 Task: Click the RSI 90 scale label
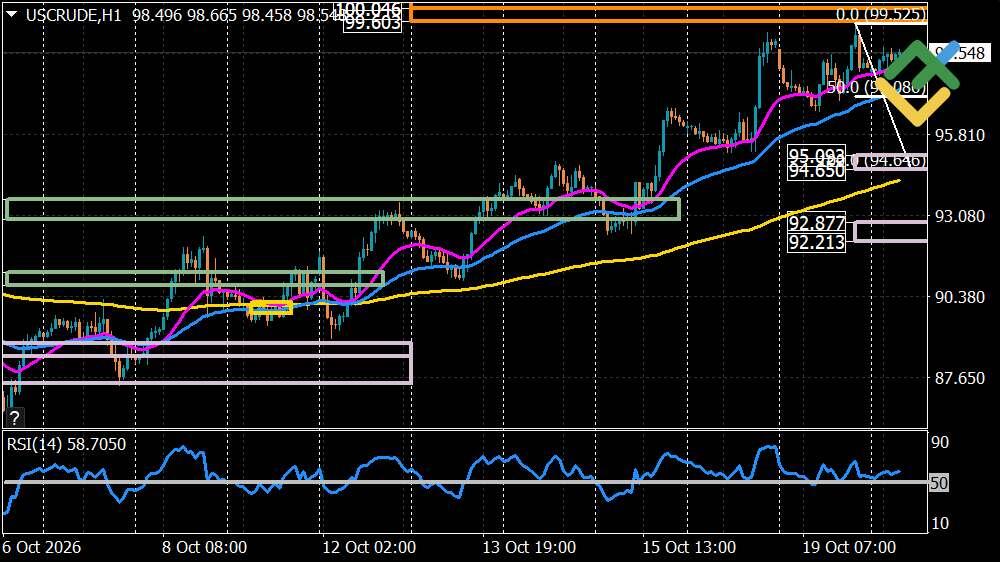(940, 442)
